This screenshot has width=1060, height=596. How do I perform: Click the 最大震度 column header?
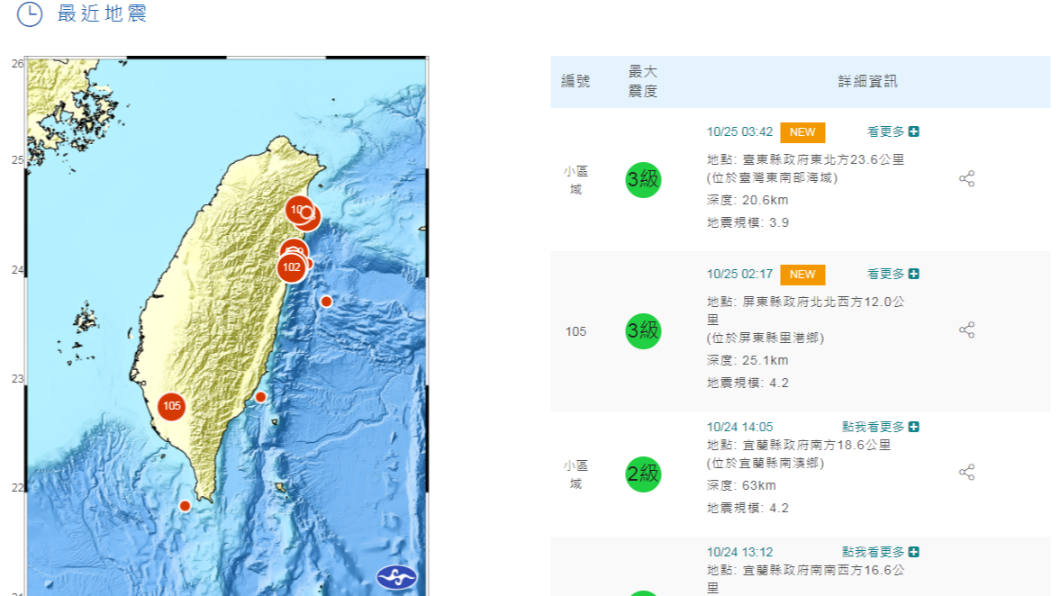(x=642, y=81)
